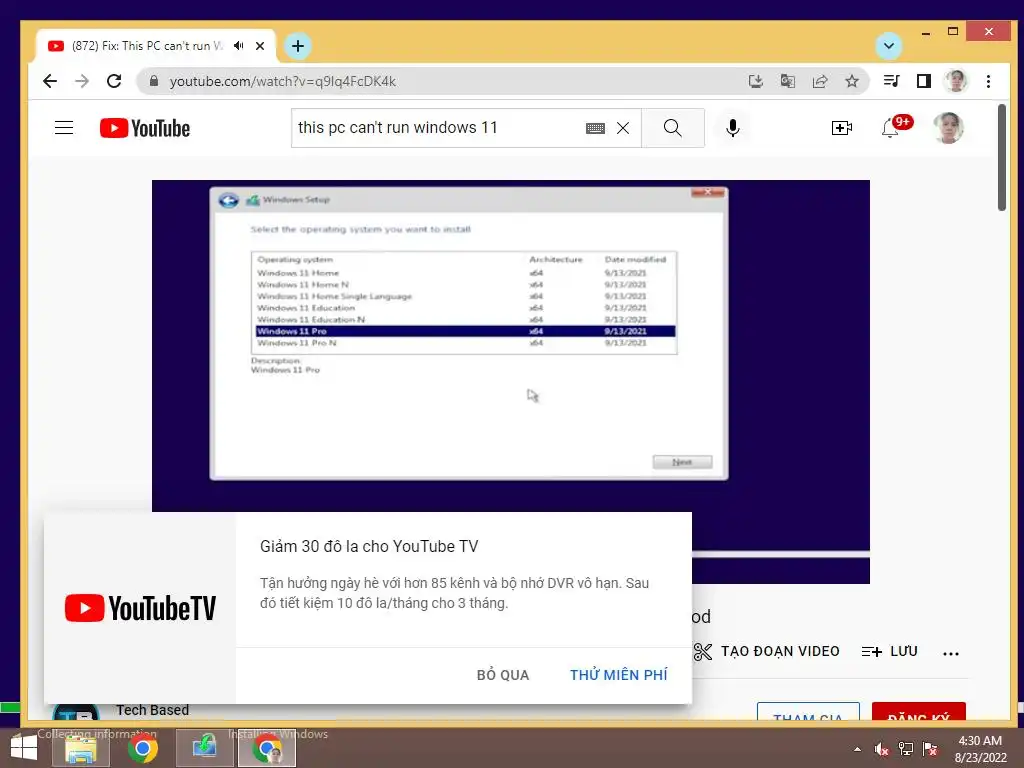Open the Windows installer taskbar icon
This screenshot has height=768, width=1024.
click(x=204, y=748)
